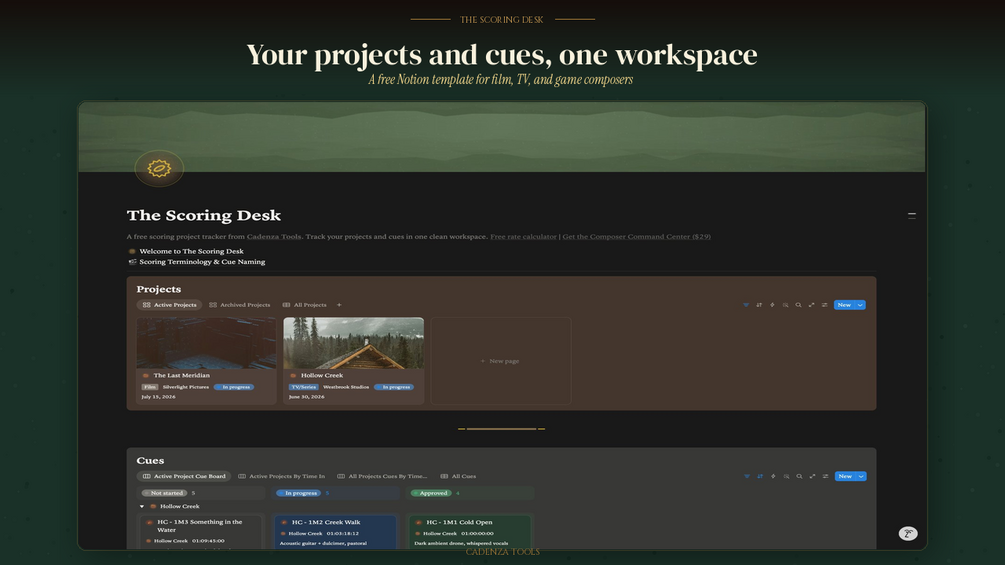Click New in the Projects section
This screenshot has width=1005, height=565.
844,305
